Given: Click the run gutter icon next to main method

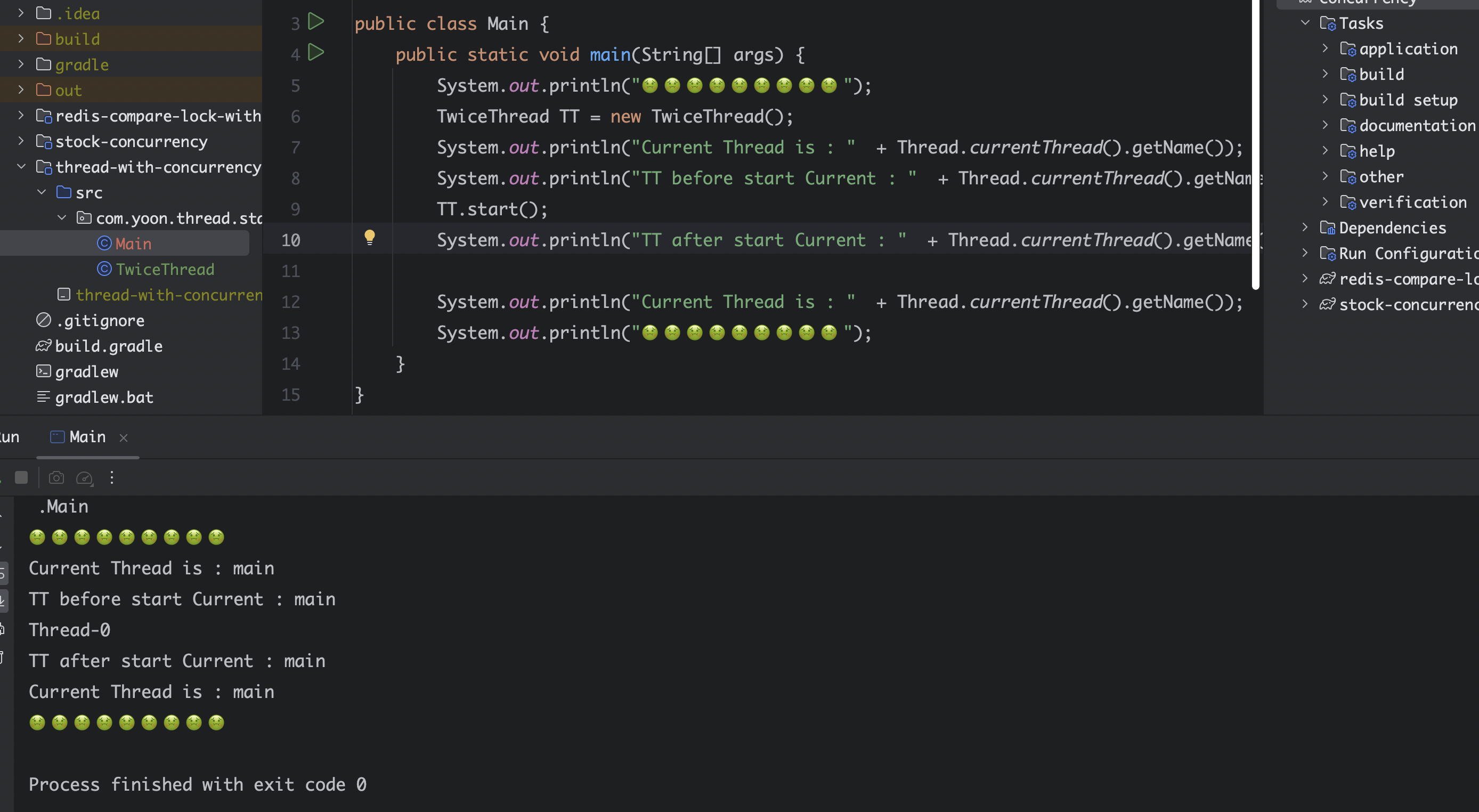Looking at the screenshot, I should [316, 53].
